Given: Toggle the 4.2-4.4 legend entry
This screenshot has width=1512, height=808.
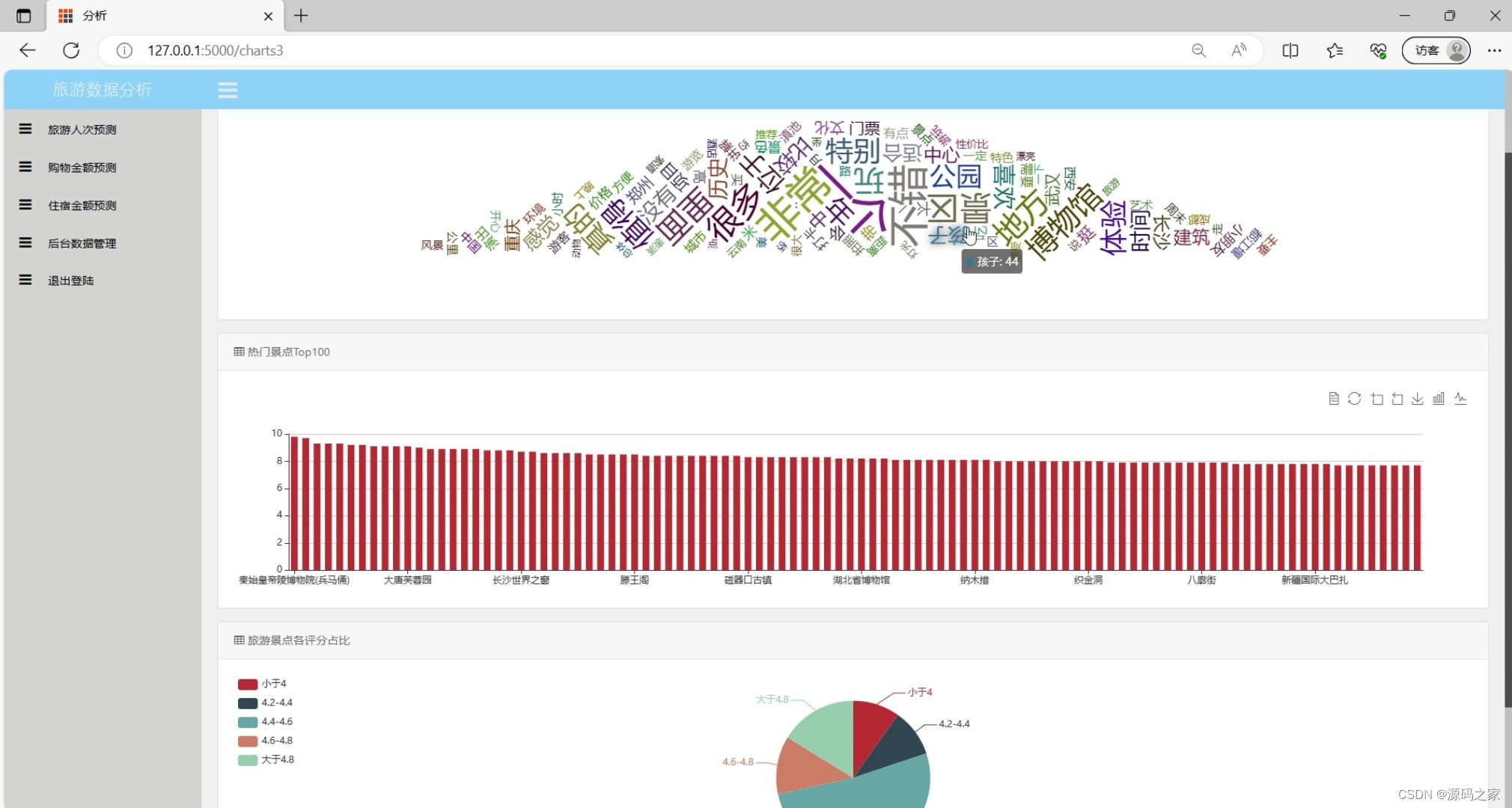Looking at the screenshot, I should click(276, 703).
